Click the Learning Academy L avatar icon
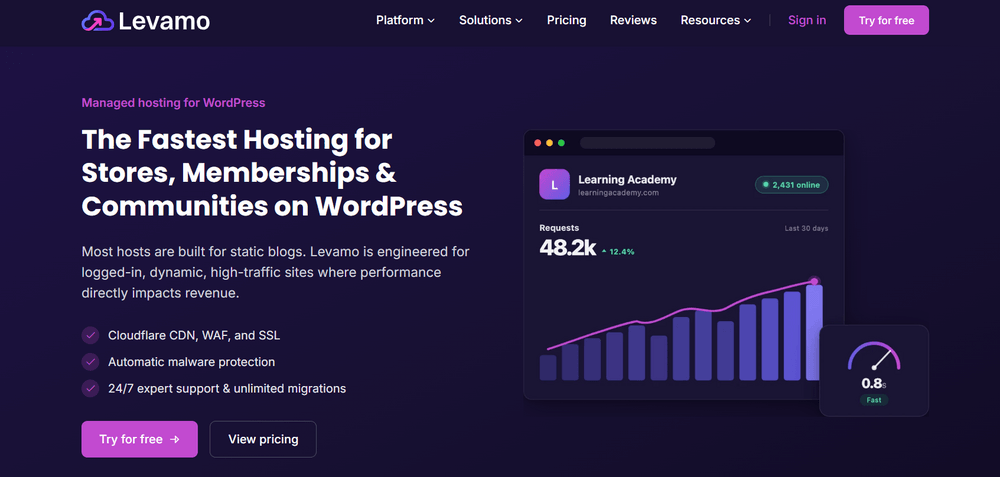This screenshot has height=477, width=1000. click(554, 185)
